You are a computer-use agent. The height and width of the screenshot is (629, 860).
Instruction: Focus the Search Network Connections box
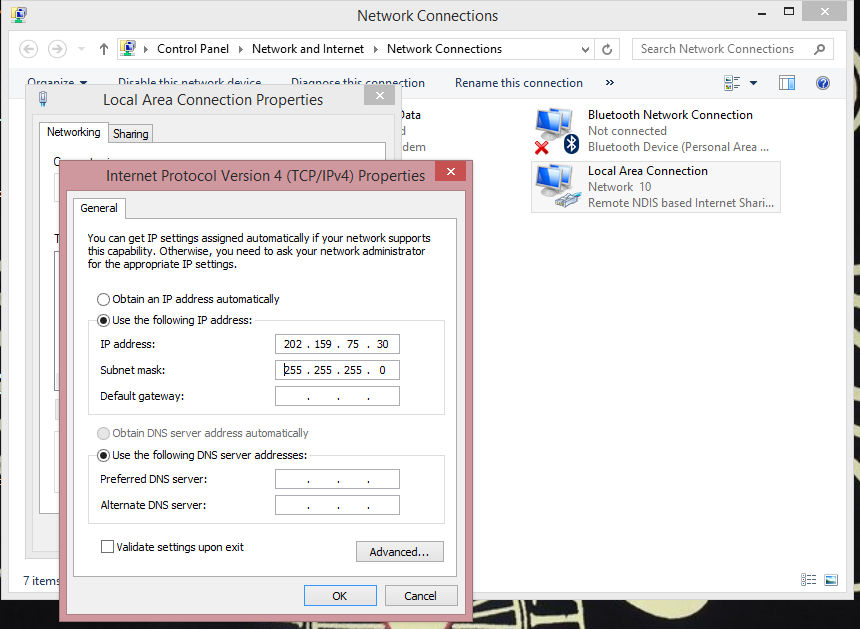(x=733, y=49)
